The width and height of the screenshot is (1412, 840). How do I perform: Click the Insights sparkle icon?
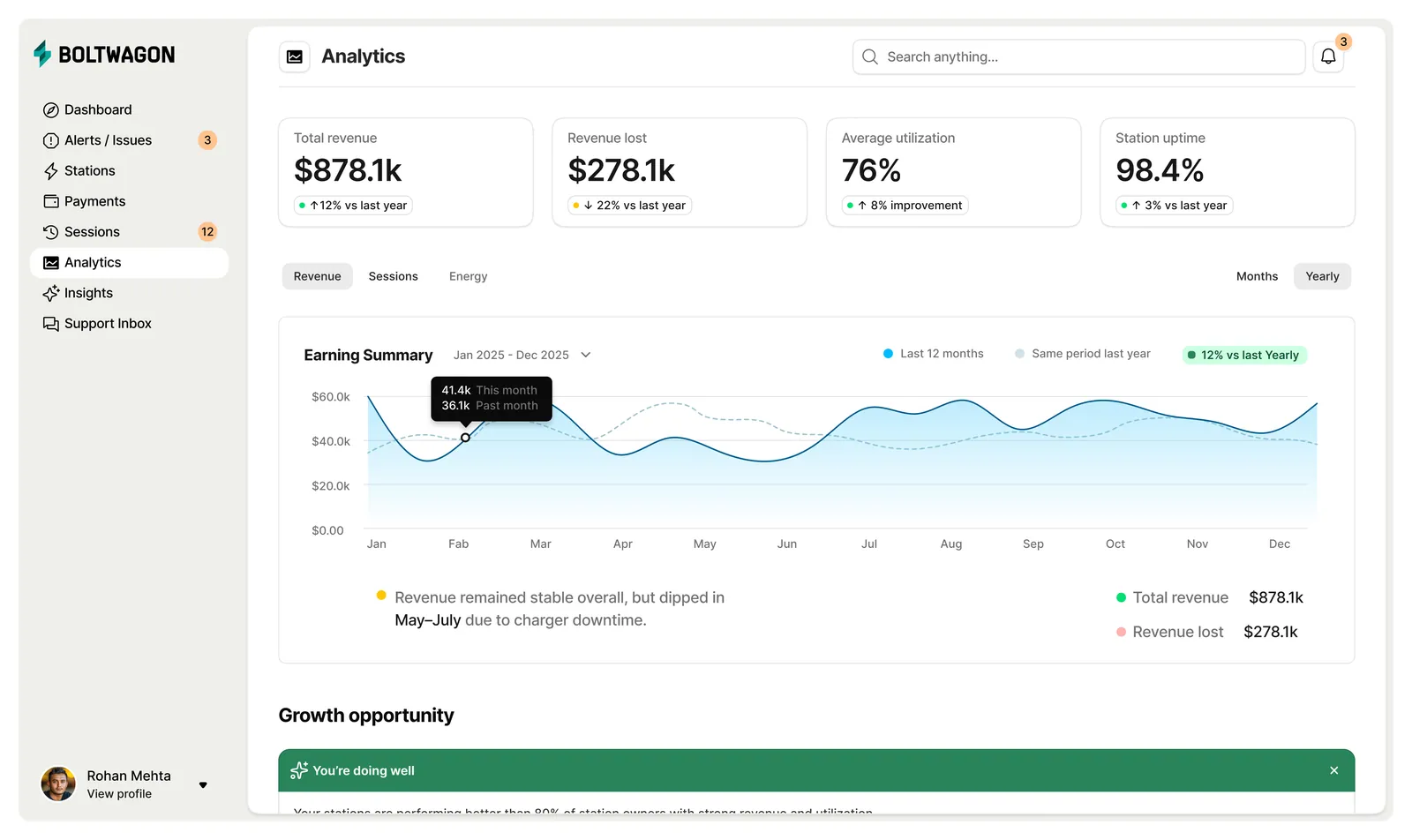click(51, 293)
